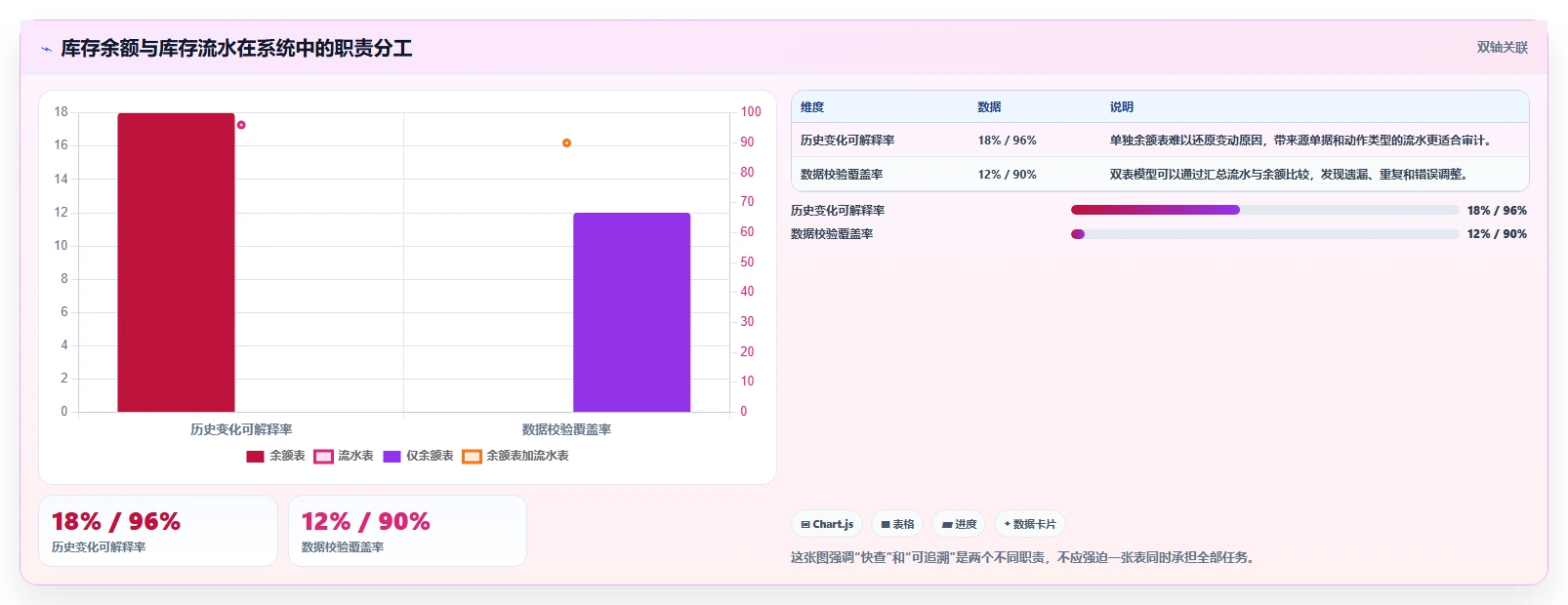Select the 数据卡片 tag
This screenshot has width=1568, height=605.
coord(1030,524)
